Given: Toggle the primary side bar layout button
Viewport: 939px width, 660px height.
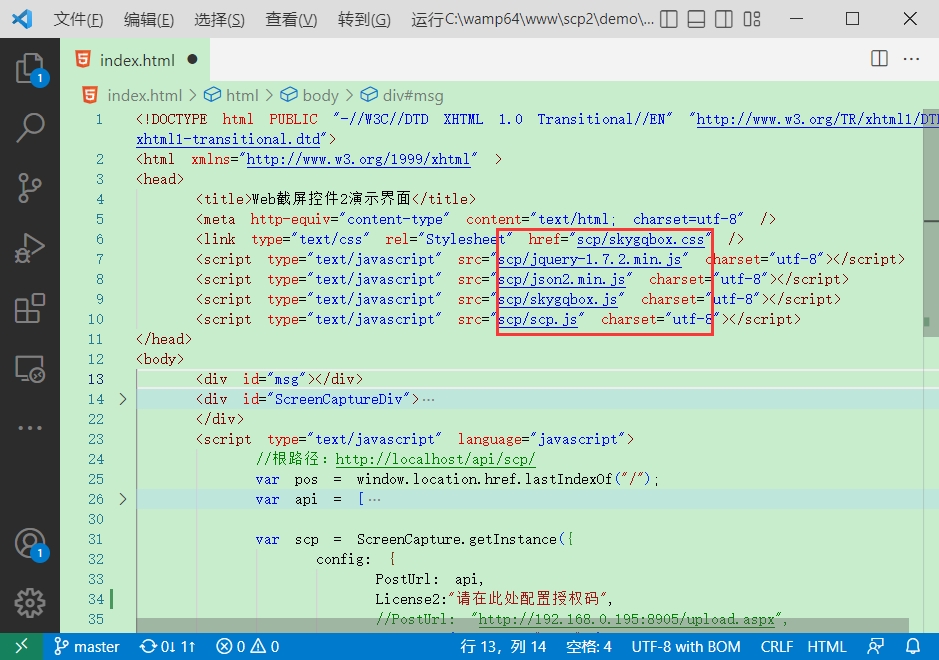Looking at the screenshot, I should [x=668, y=19].
